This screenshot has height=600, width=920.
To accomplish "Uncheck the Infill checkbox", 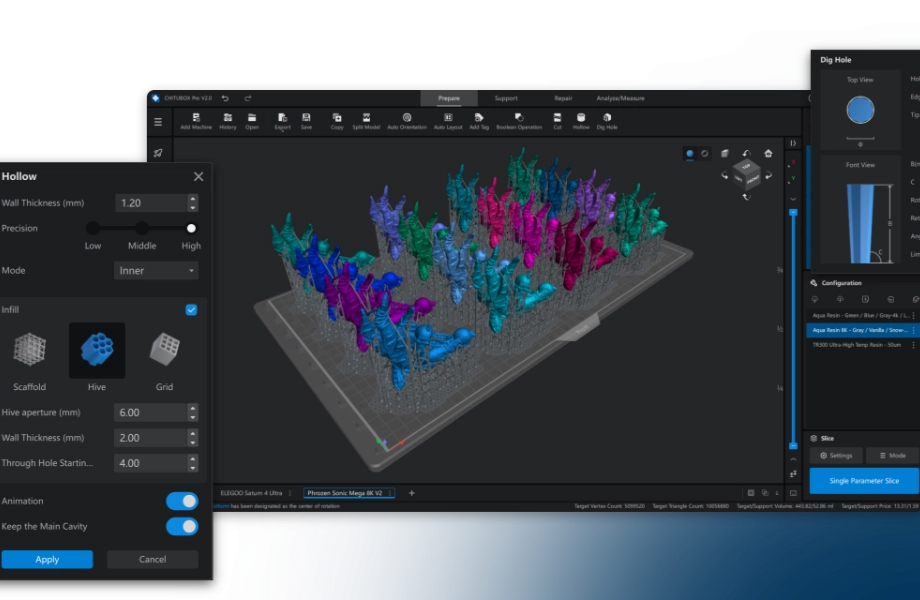I will [191, 310].
